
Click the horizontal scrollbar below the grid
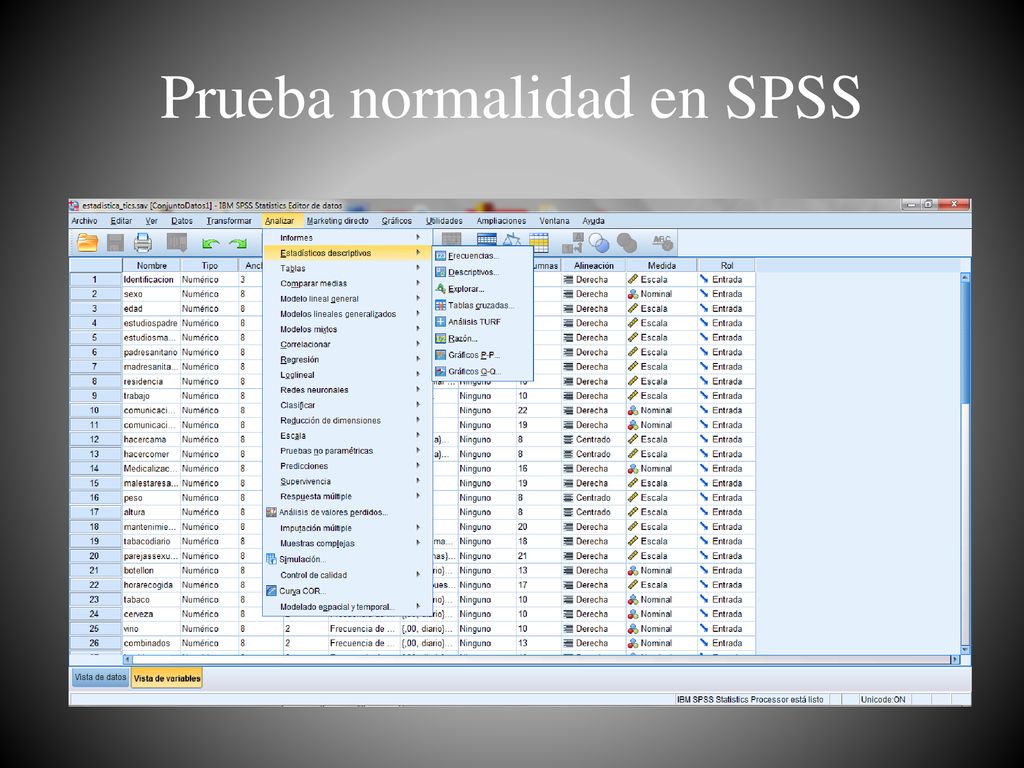point(541,660)
